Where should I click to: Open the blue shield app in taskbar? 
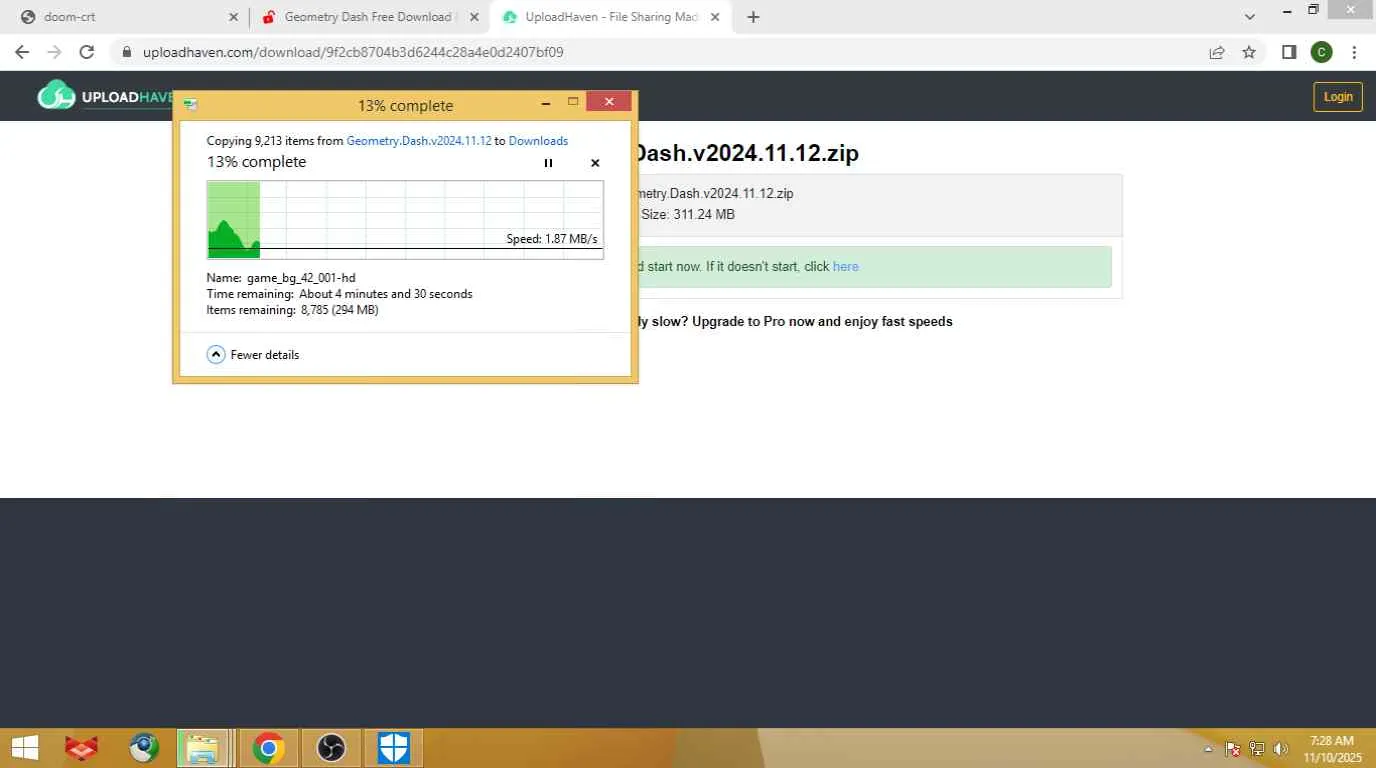pos(394,748)
